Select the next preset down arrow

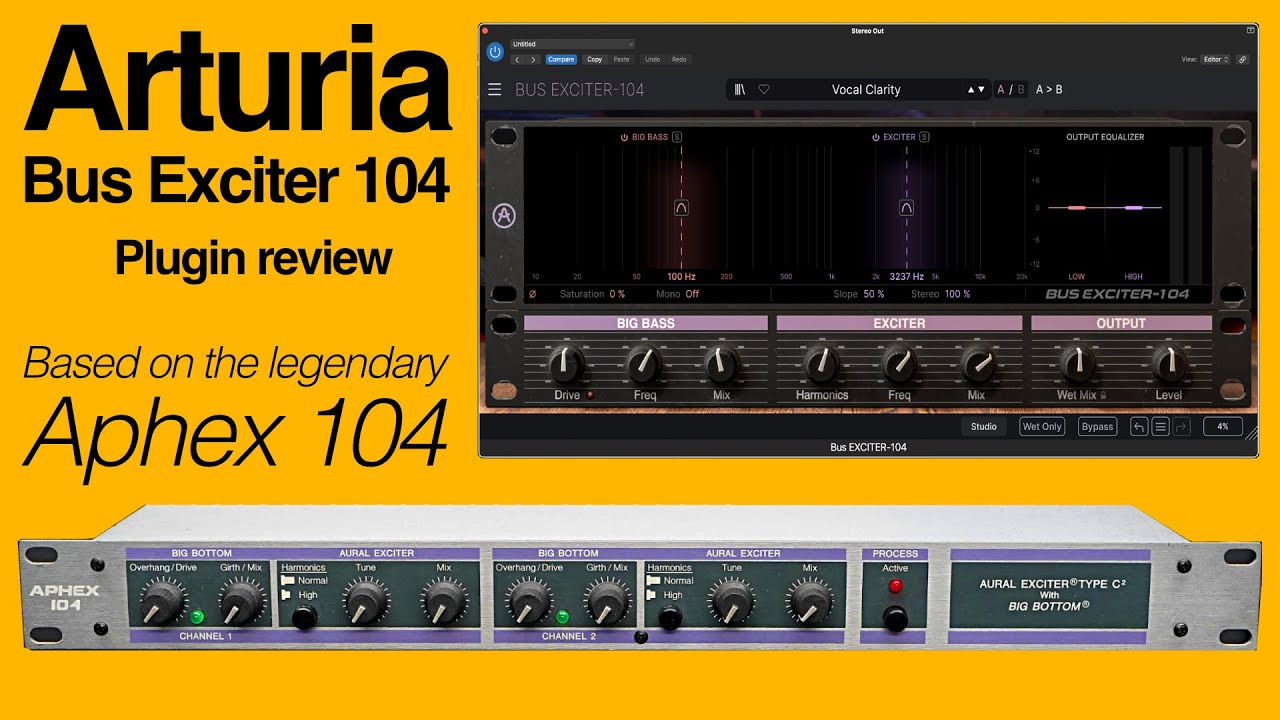click(x=980, y=89)
